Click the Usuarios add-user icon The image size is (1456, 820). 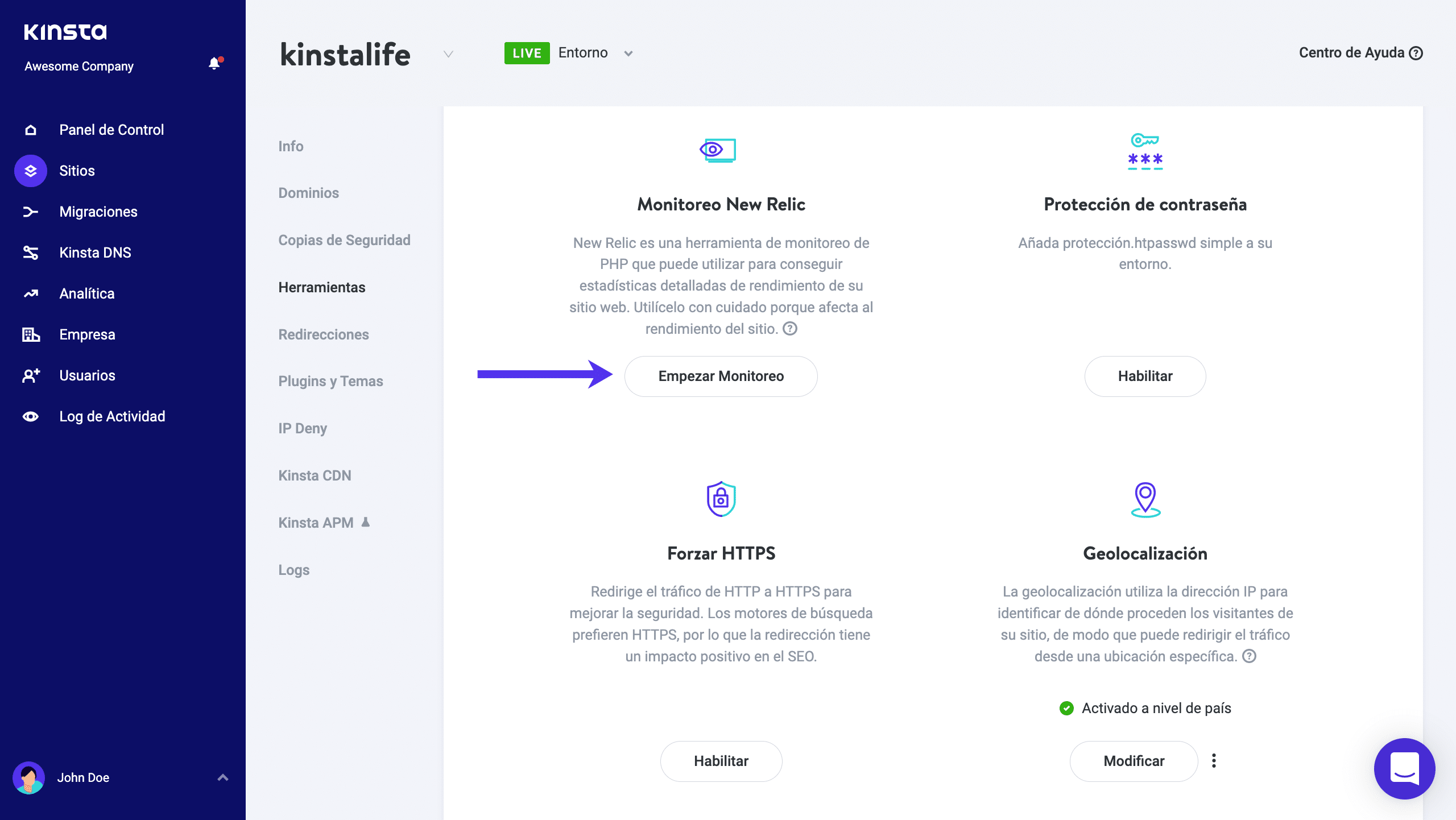31,375
